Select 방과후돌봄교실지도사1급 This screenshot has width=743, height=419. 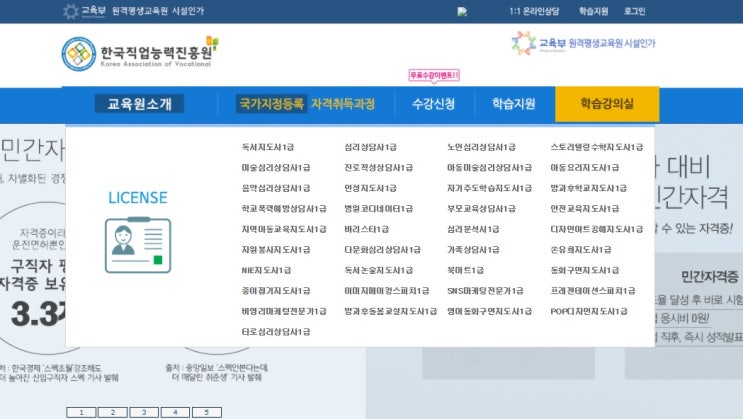(x=390, y=311)
